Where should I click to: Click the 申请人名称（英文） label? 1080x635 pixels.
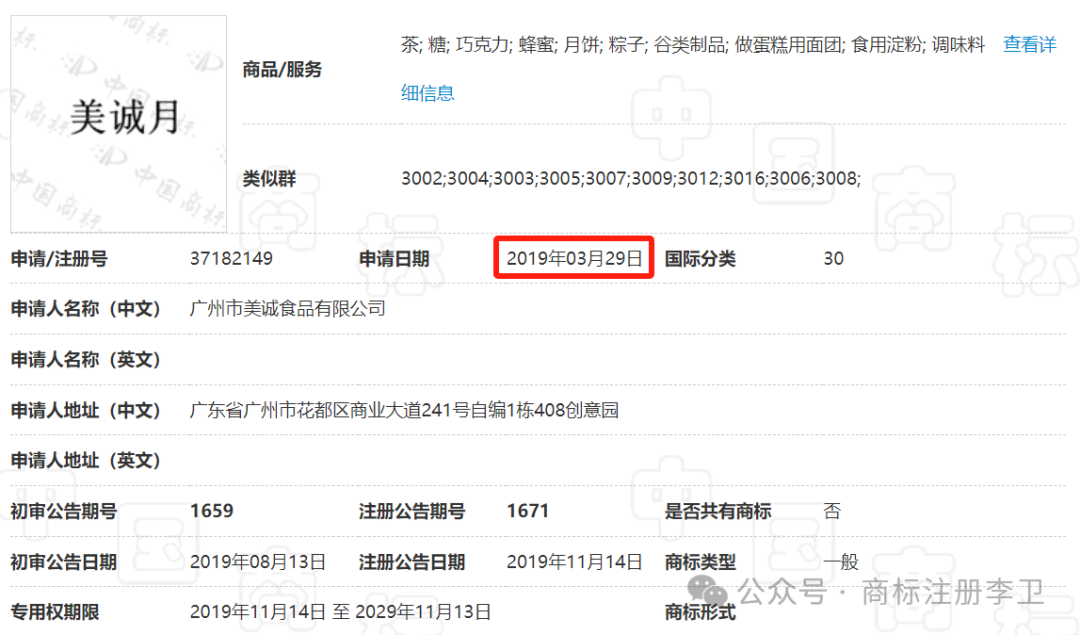(85, 360)
